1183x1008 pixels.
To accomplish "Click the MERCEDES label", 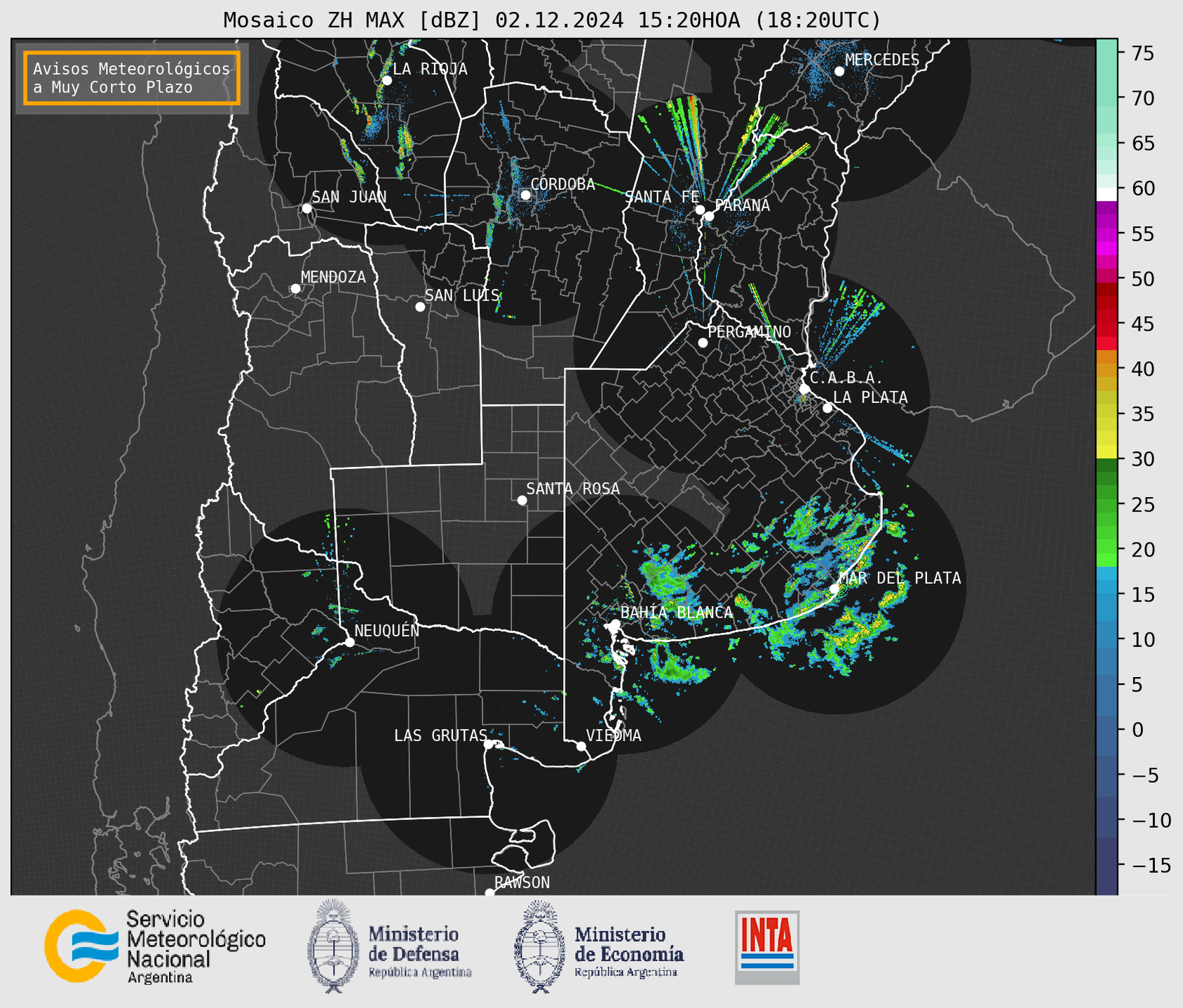I will click(882, 60).
